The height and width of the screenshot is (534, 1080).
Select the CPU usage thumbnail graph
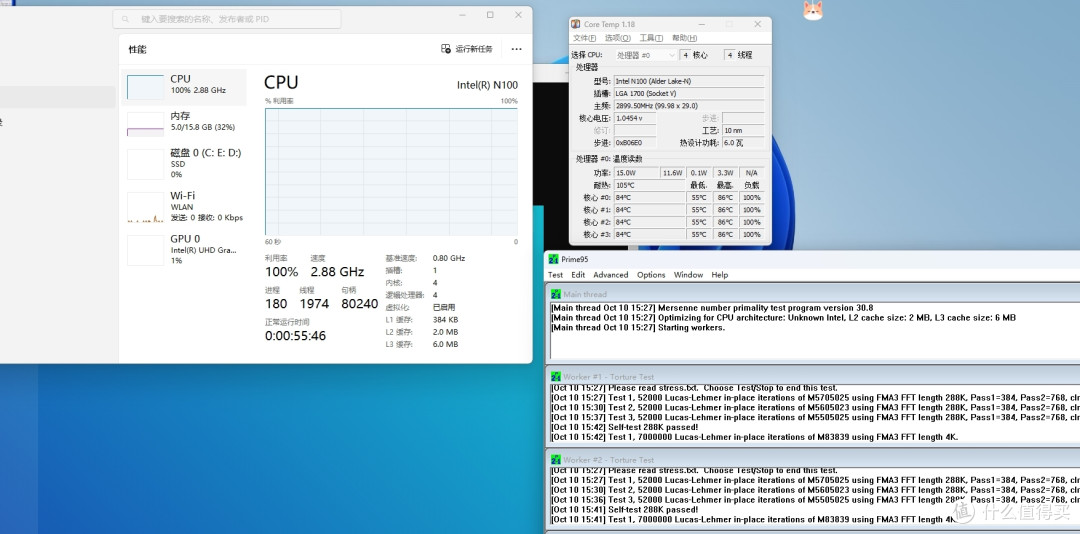point(145,87)
